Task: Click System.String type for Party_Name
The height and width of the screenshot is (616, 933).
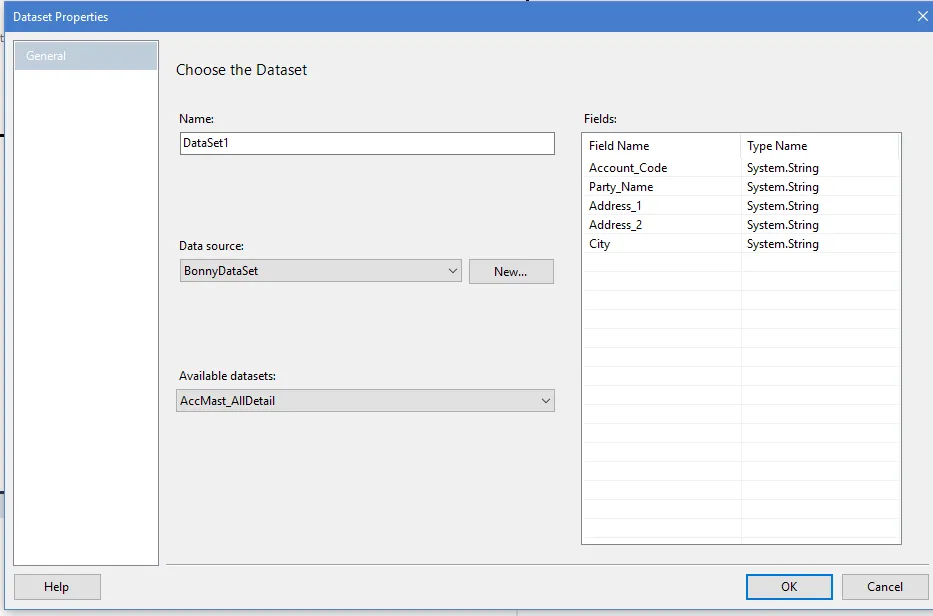Action: (783, 187)
